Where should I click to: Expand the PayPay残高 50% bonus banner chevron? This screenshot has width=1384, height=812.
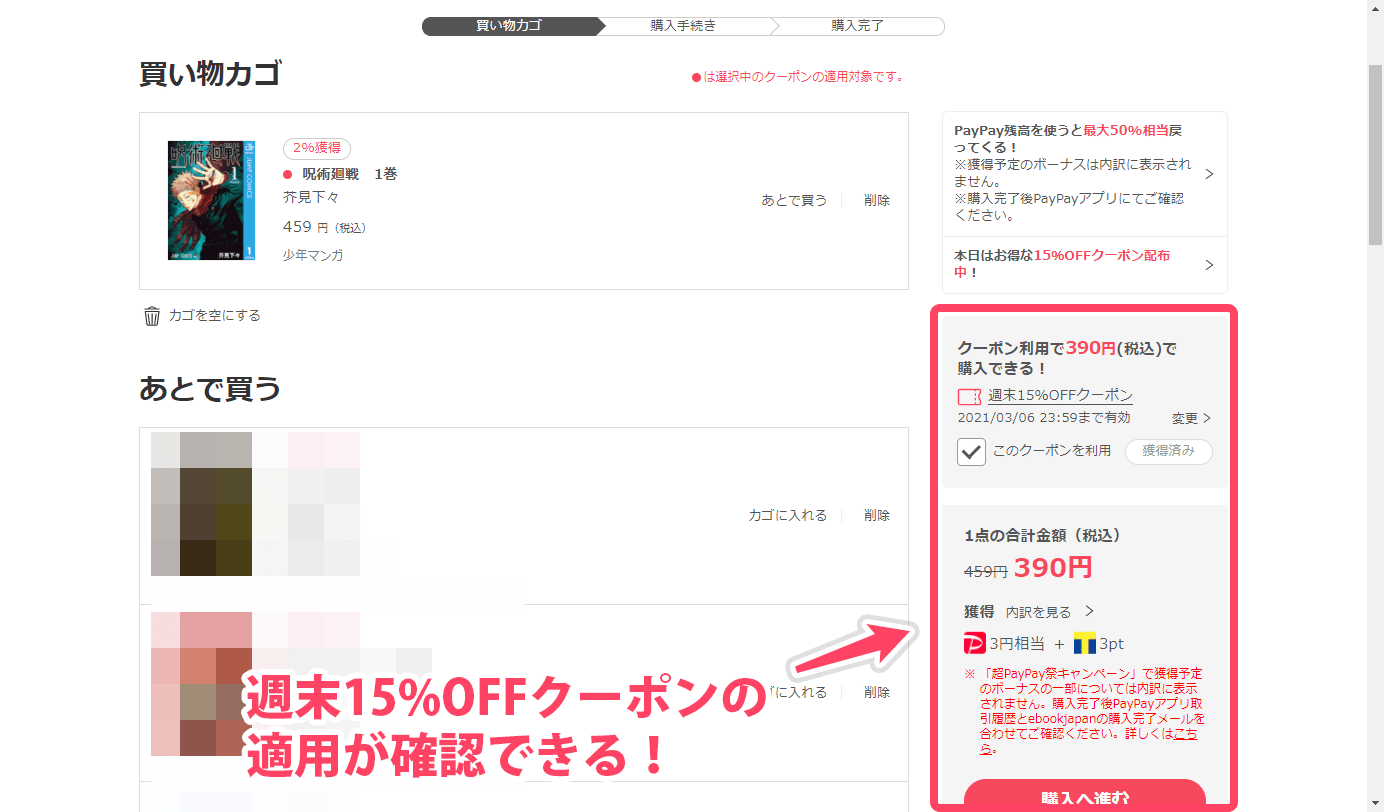click(x=1209, y=174)
